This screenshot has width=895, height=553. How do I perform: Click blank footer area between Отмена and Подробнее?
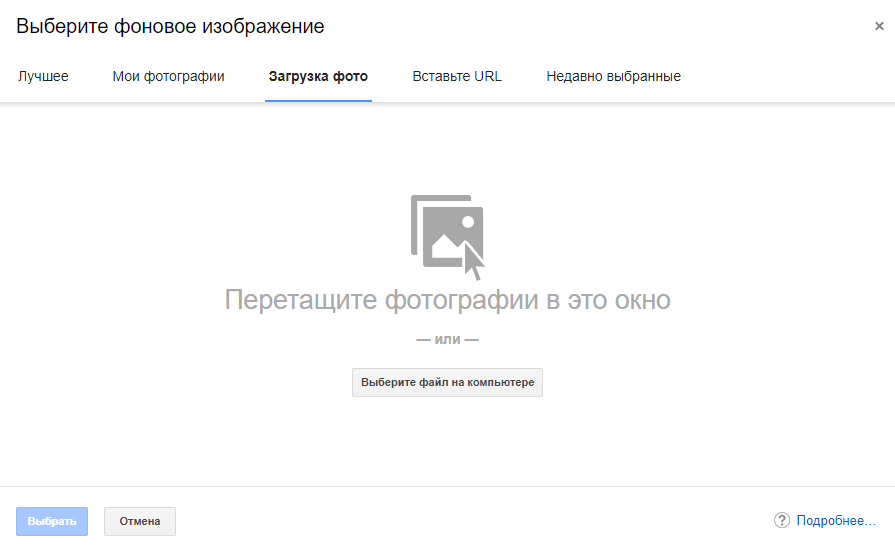470,521
